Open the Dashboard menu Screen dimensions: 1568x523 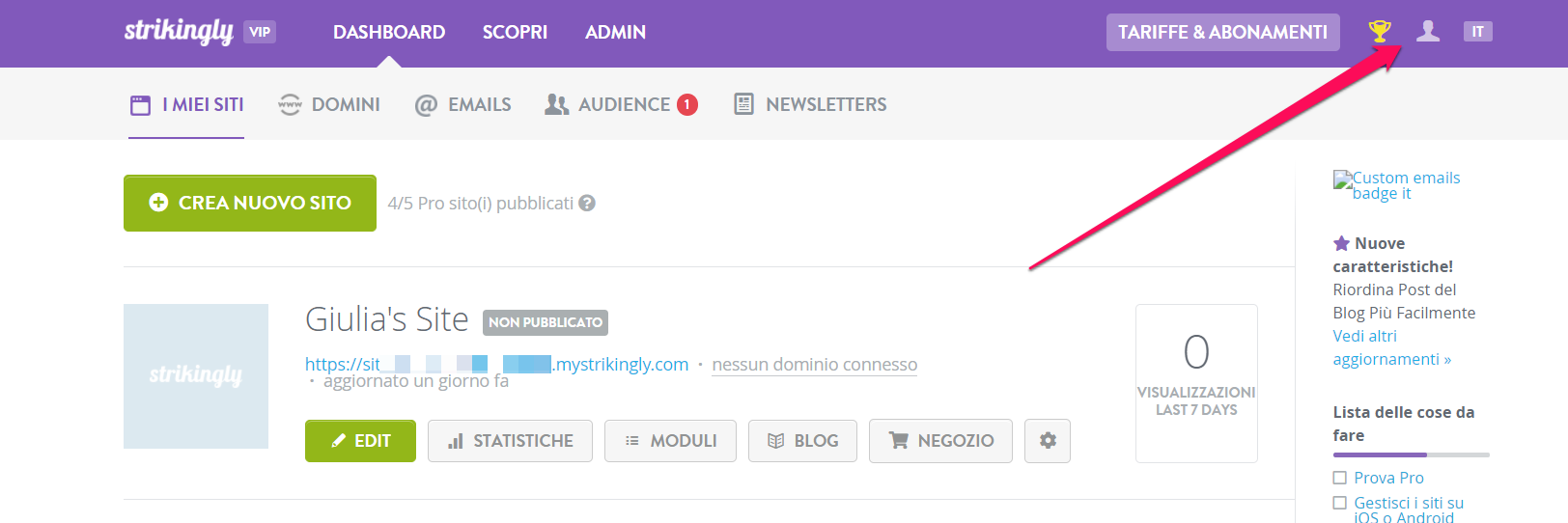[389, 32]
